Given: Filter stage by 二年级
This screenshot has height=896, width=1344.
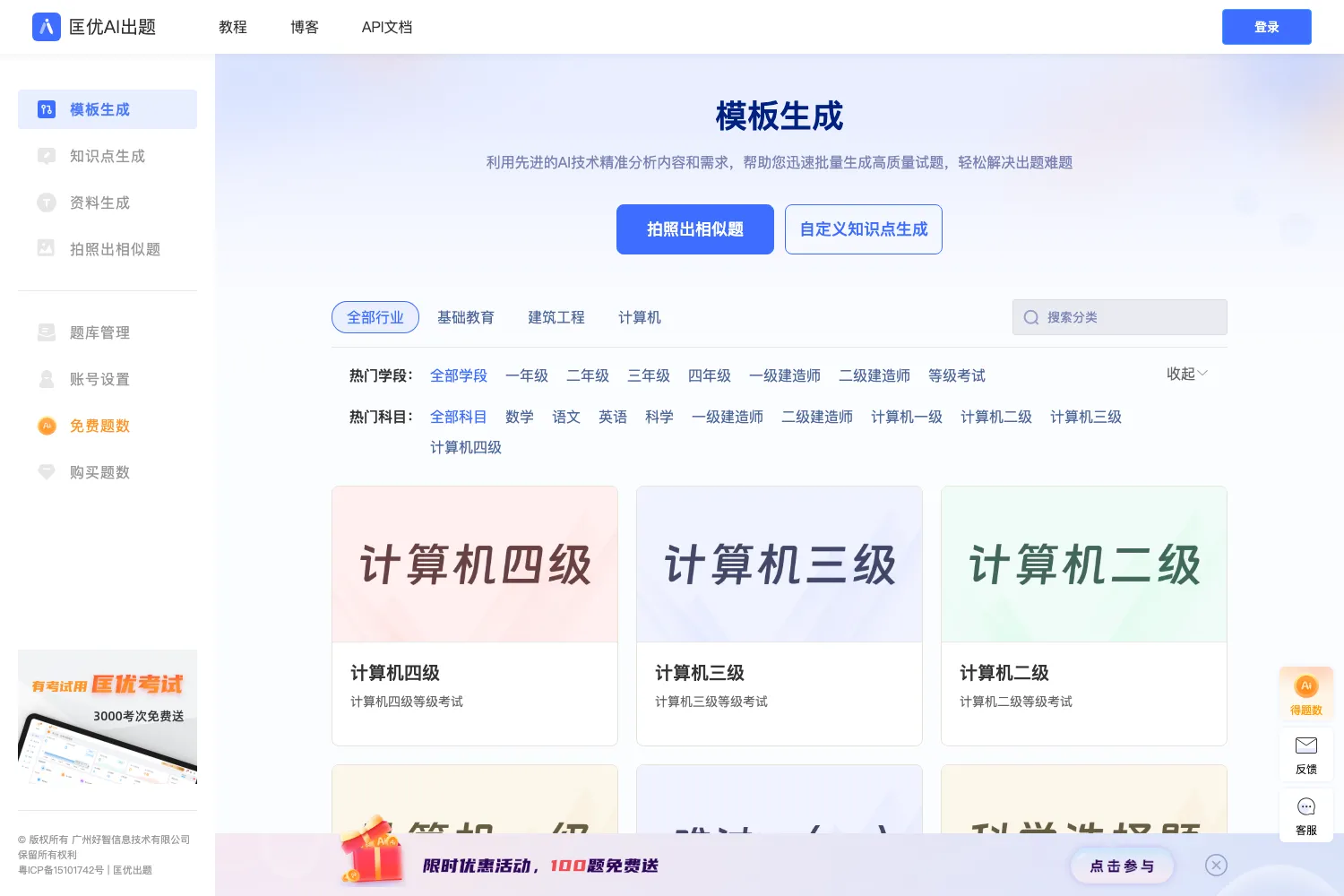Looking at the screenshot, I should 588,375.
